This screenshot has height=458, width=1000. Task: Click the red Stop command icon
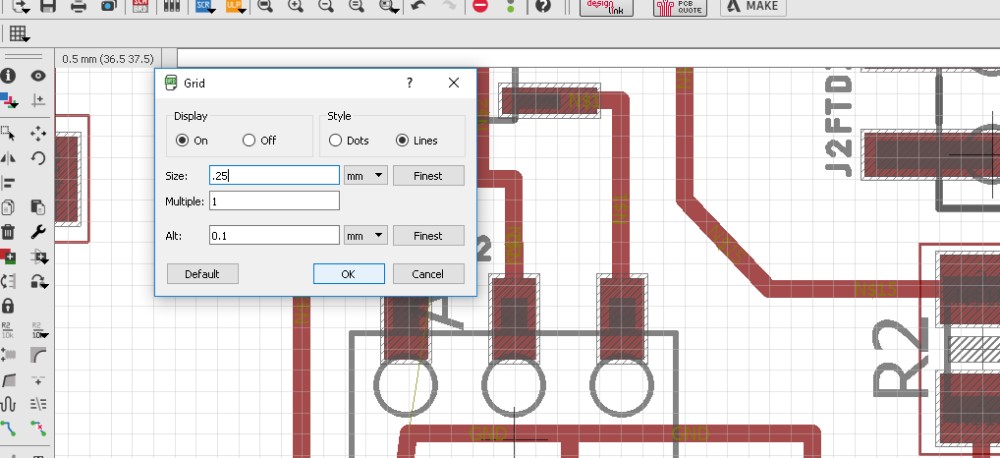481,6
